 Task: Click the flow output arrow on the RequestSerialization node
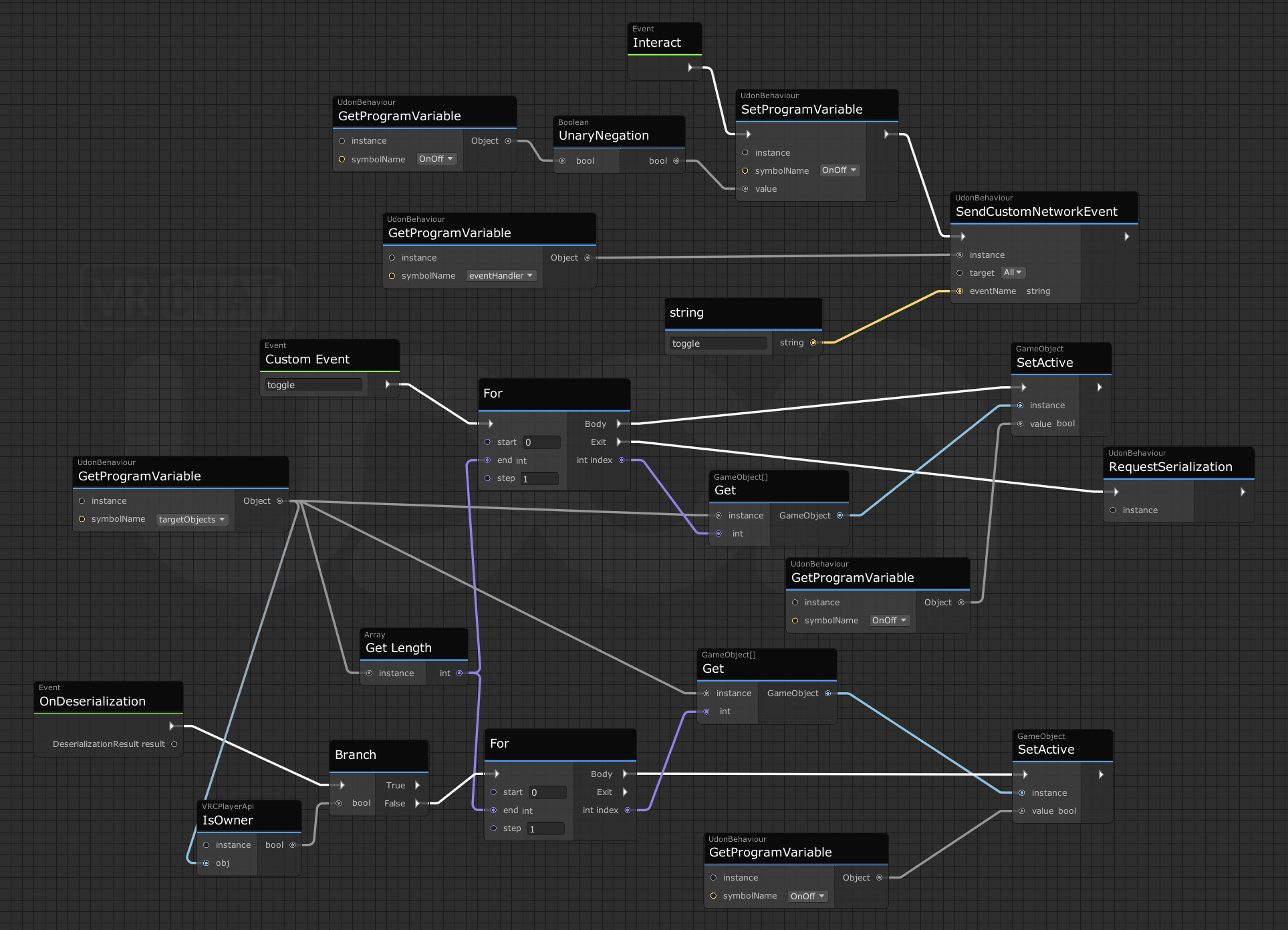(x=1243, y=492)
